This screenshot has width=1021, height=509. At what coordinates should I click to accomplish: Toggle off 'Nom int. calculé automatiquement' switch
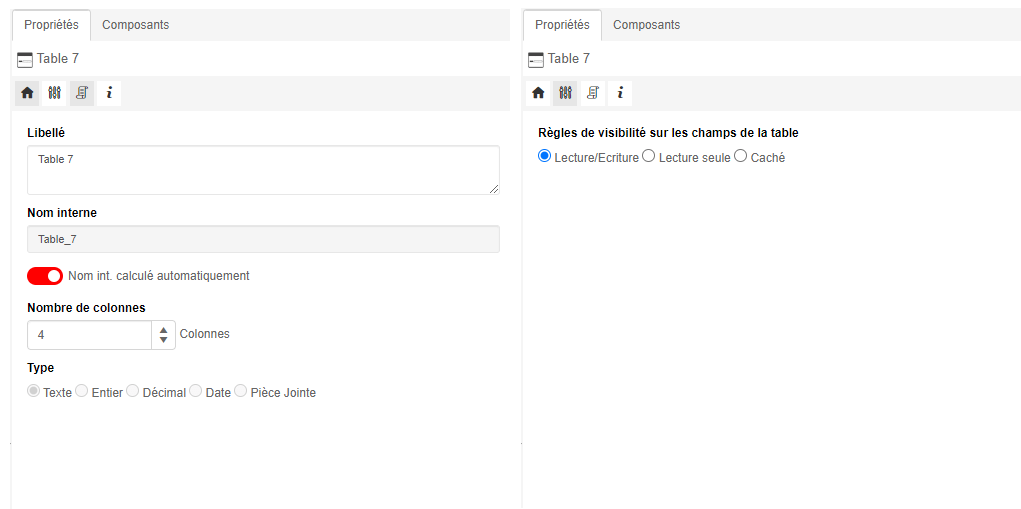pyautogui.click(x=45, y=276)
